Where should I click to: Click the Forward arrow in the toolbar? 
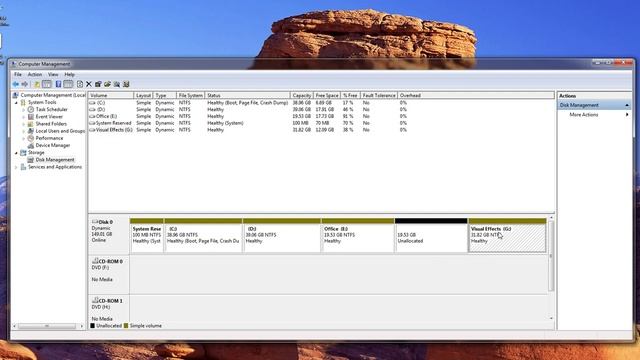tap(25, 84)
